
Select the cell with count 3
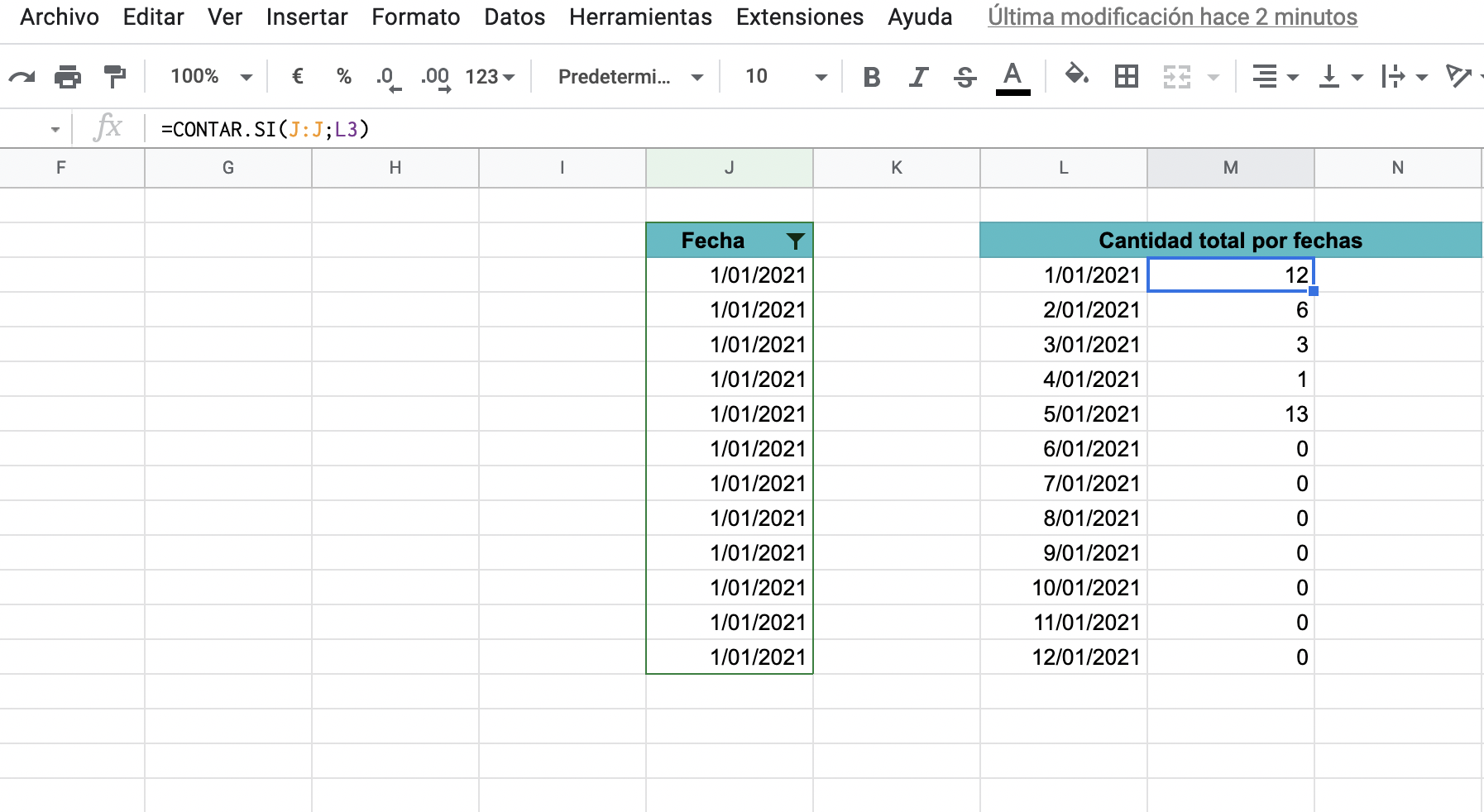(x=1231, y=345)
